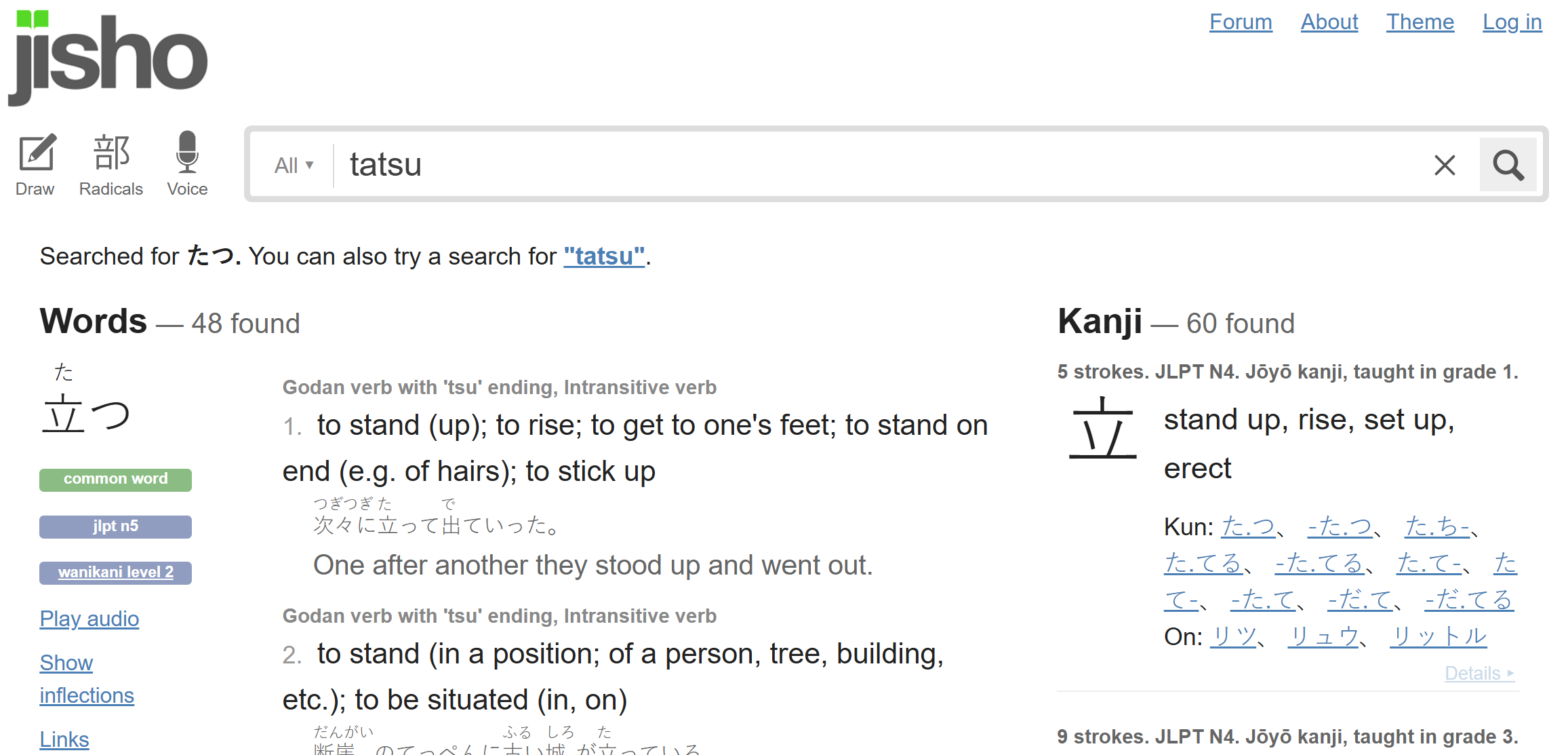Open the Forum page

point(1241,22)
